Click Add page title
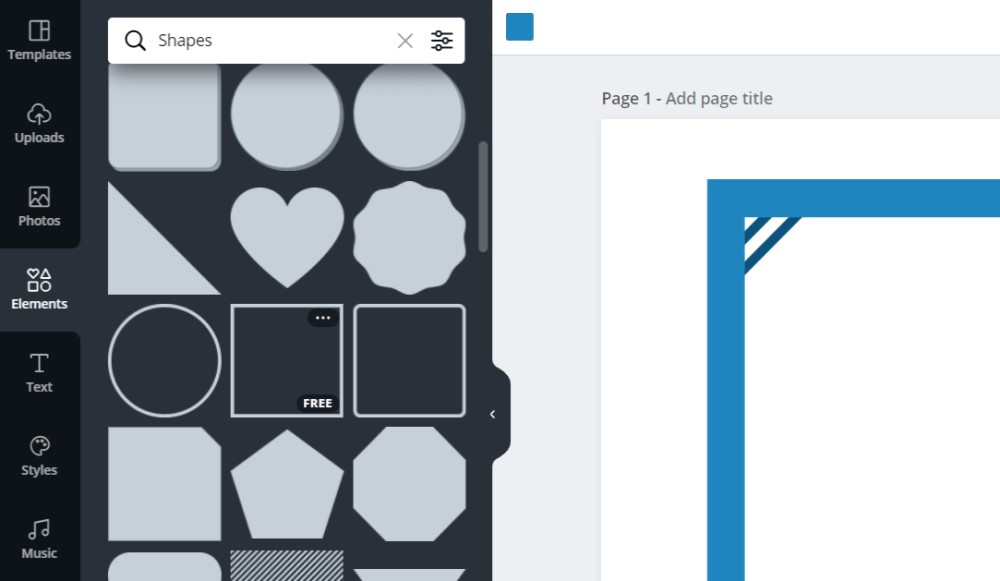The width and height of the screenshot is (1000, 581). point(719,98)
